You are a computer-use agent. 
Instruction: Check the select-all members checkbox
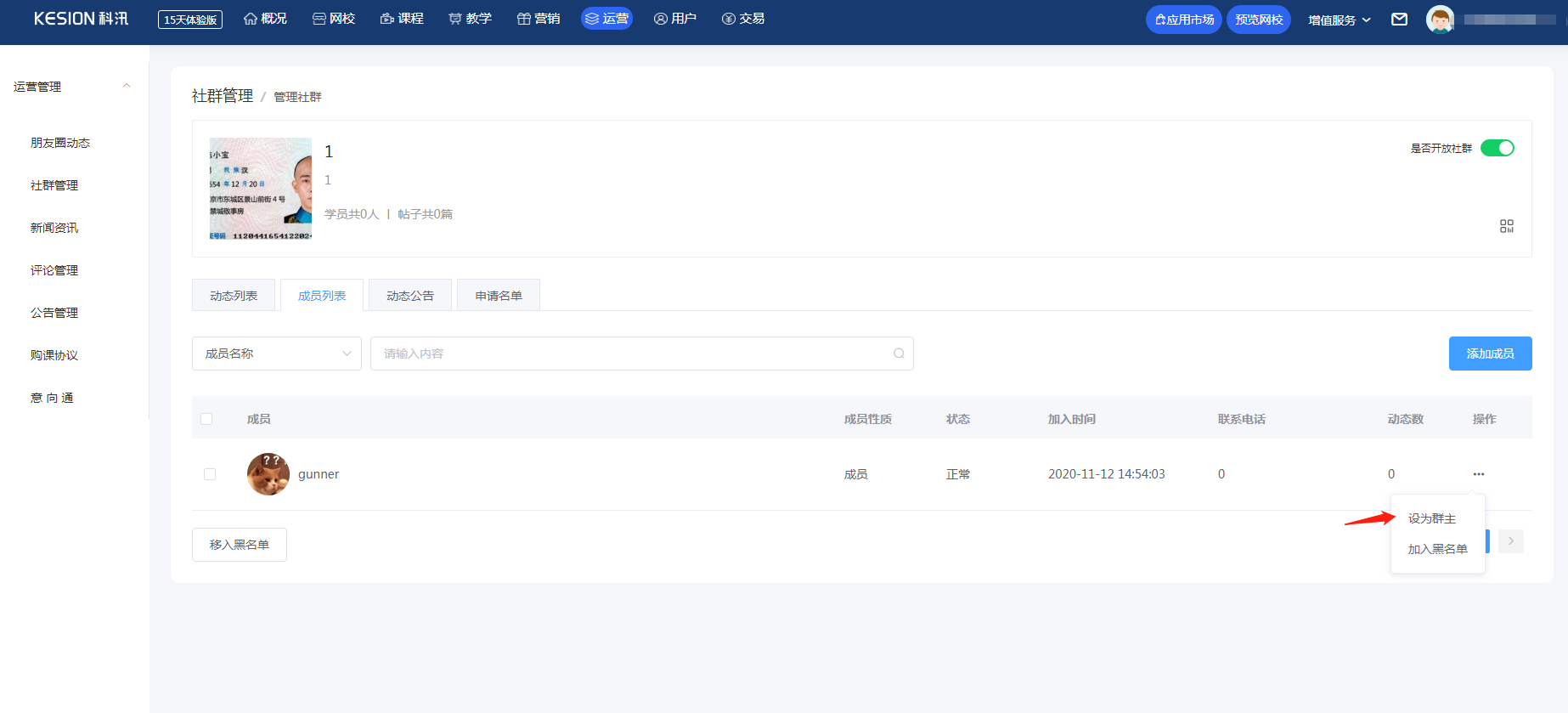[206, 419]
